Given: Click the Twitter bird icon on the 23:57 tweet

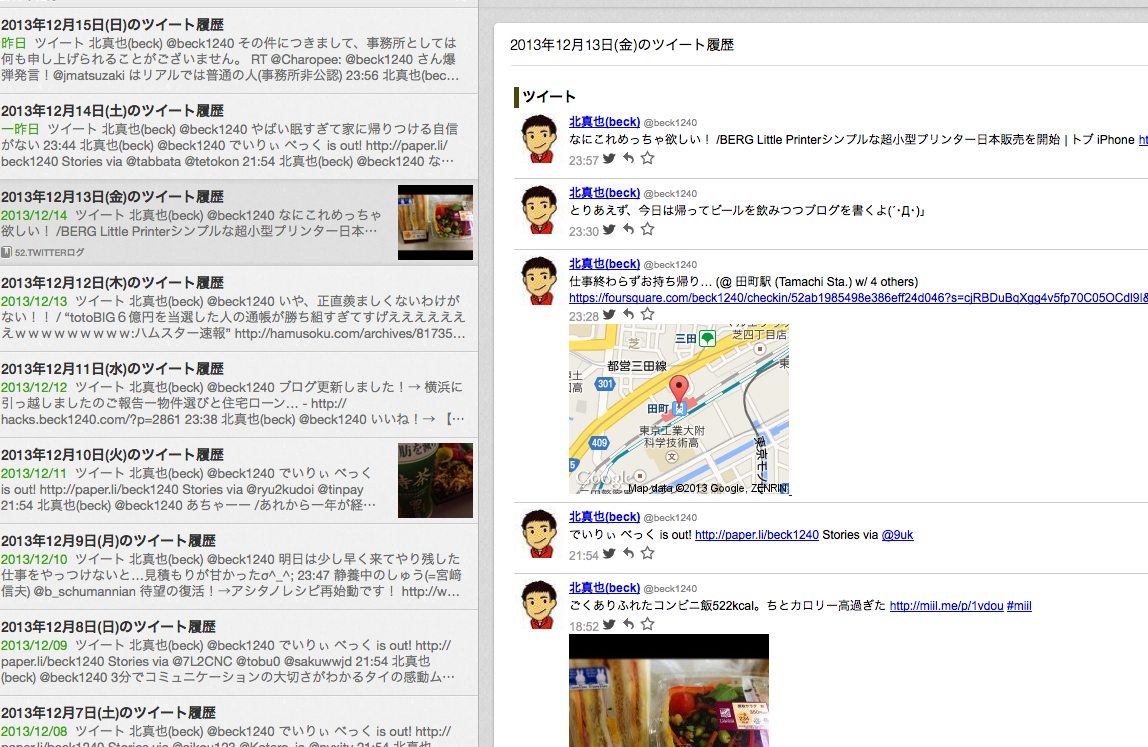Looking at the screenshot, I should tap(609, 159).
